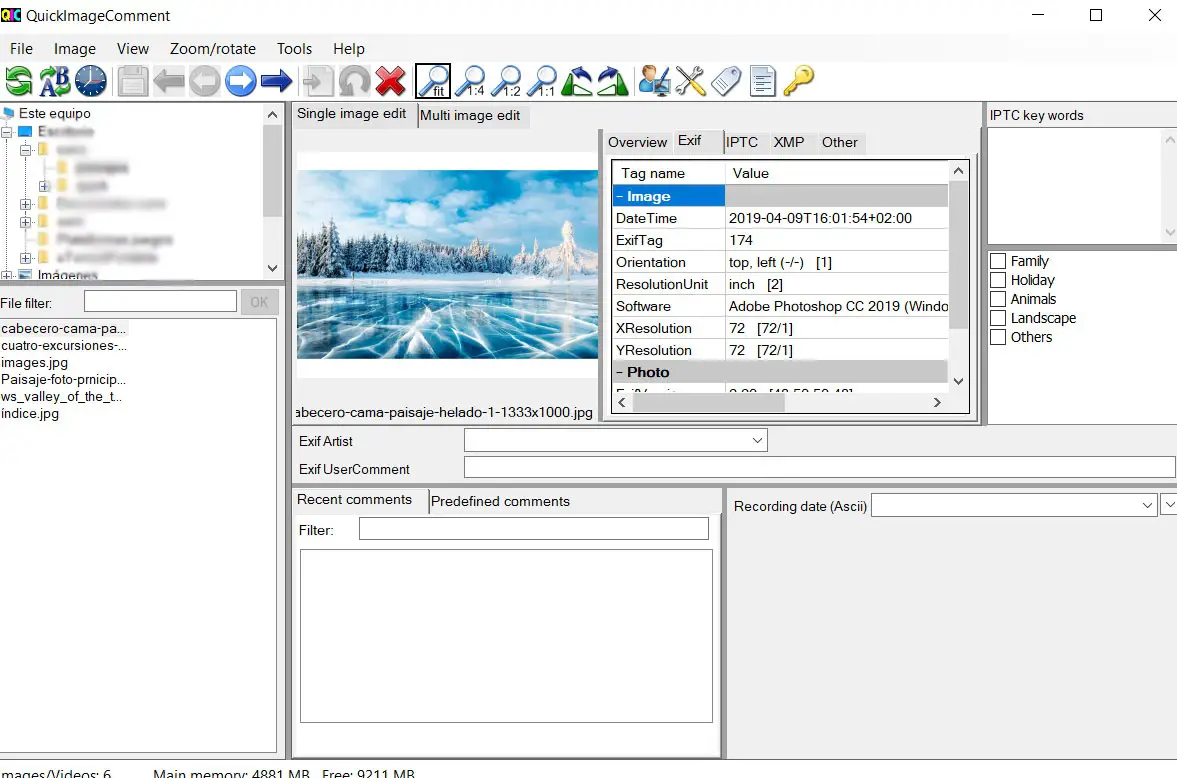
Task: Open the Tools menu
Action: (x=294, y=48)
